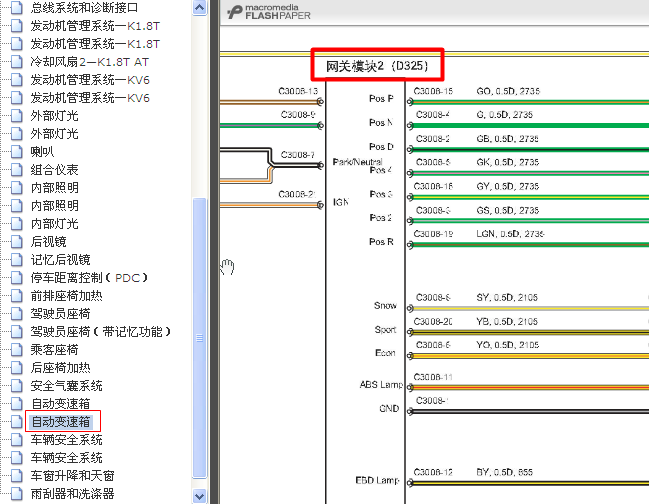Click the Snow pin label
This screenshot has width=649, height=504.
click(385, 305)
